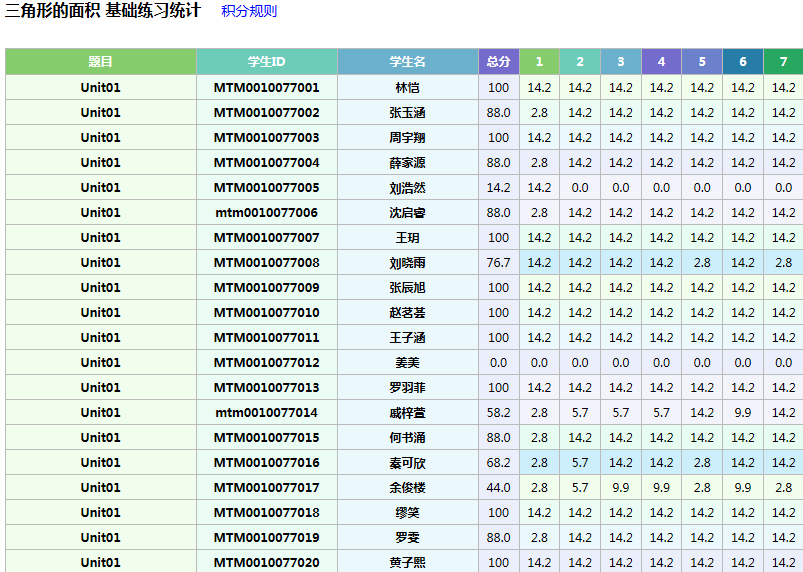Click student name 王玥
This screenshot has height=572, width=803.
[408, 238]
